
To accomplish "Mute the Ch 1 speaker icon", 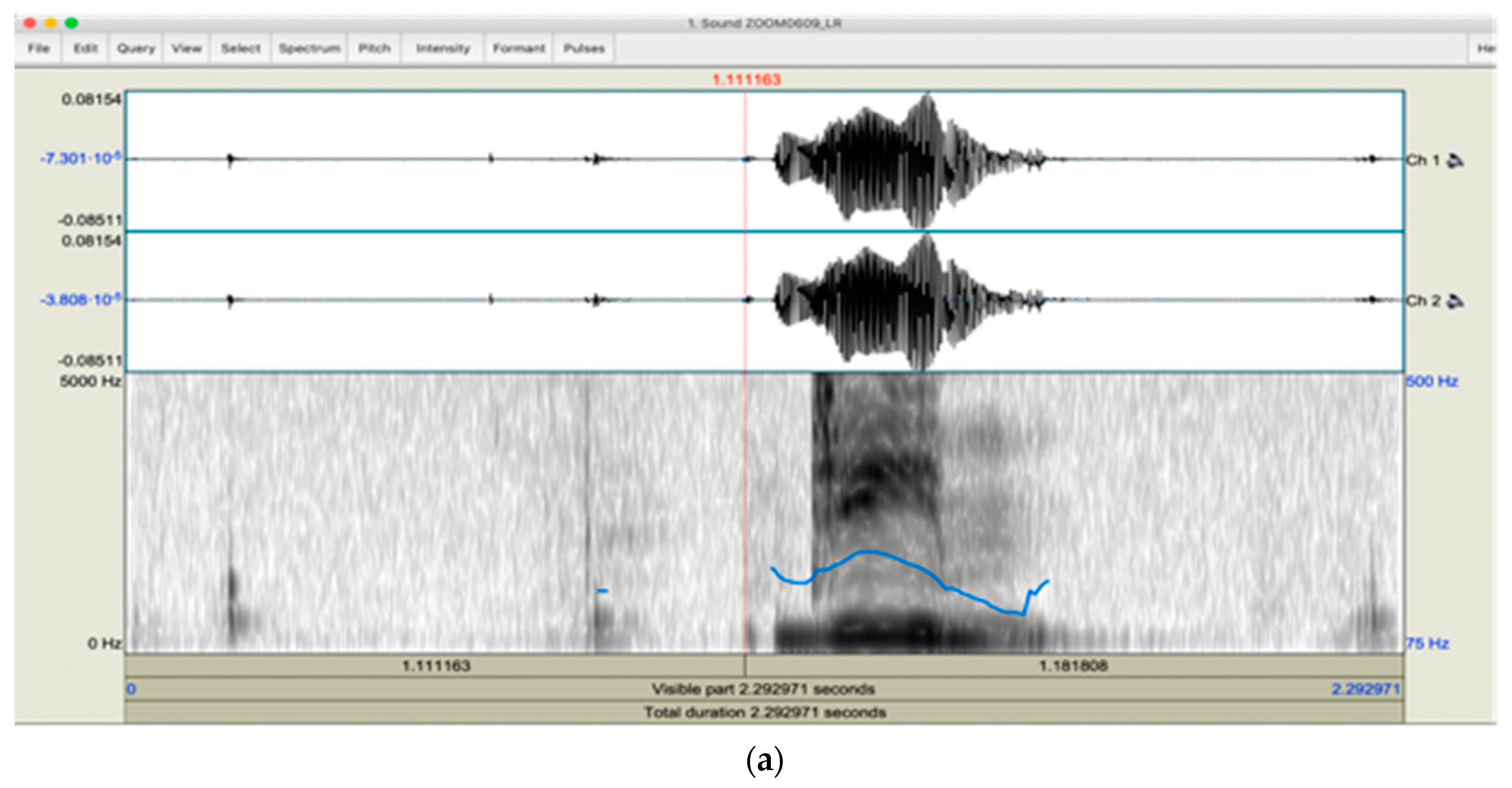I will click(x=1455, y=160).
